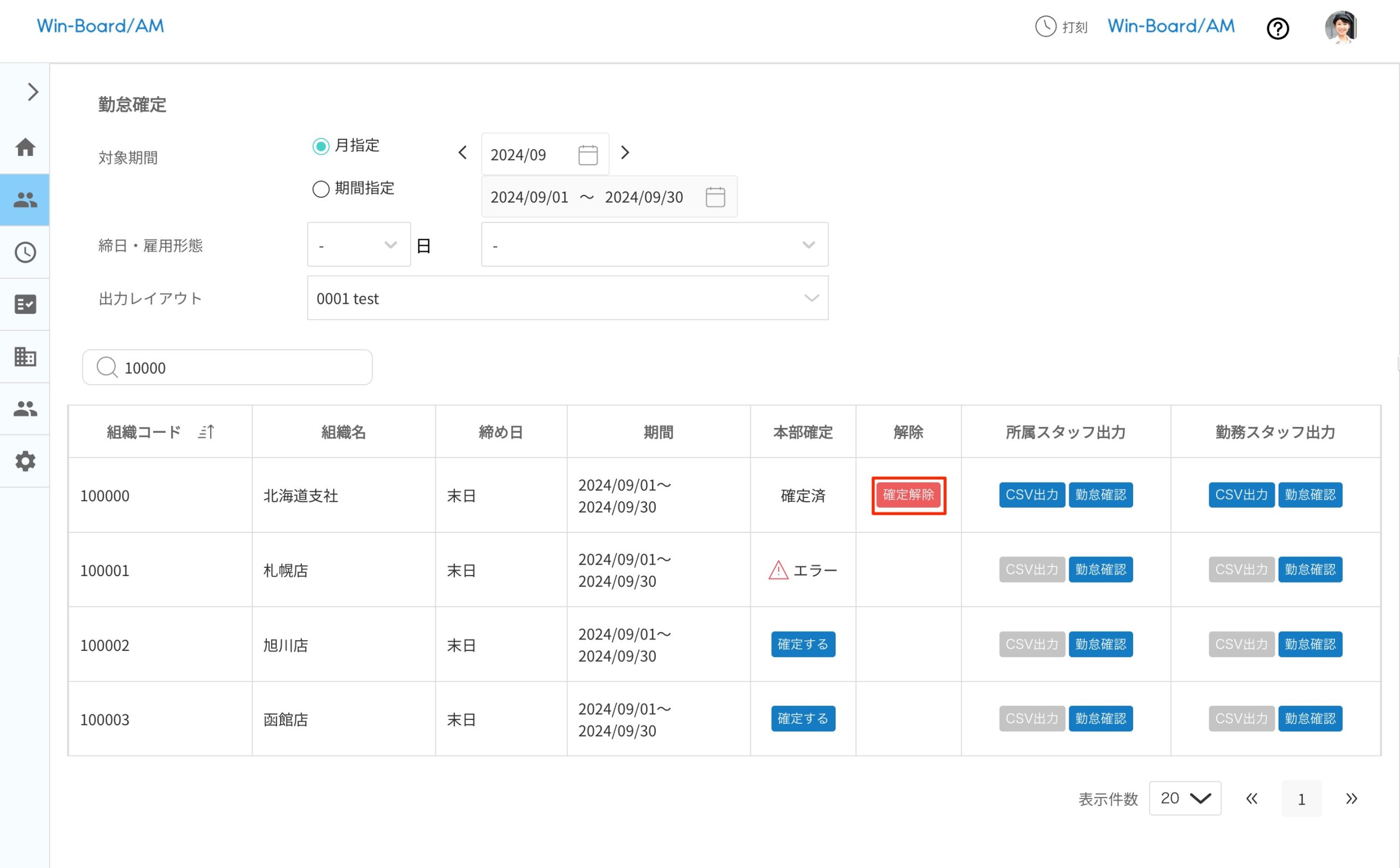Click 確定する button for 旭川店
The width and height of the screenshot is (1400, 868).
click(x=802, y=644)
